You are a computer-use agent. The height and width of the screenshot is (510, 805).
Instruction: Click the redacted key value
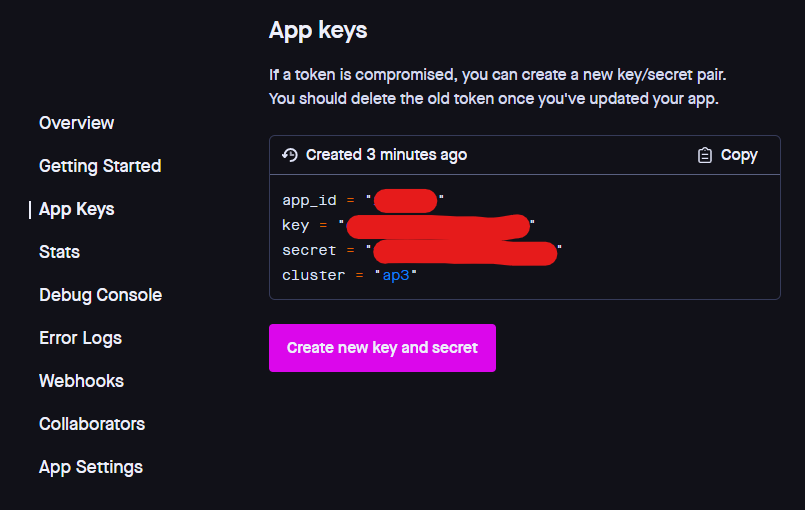coord(438,226)
